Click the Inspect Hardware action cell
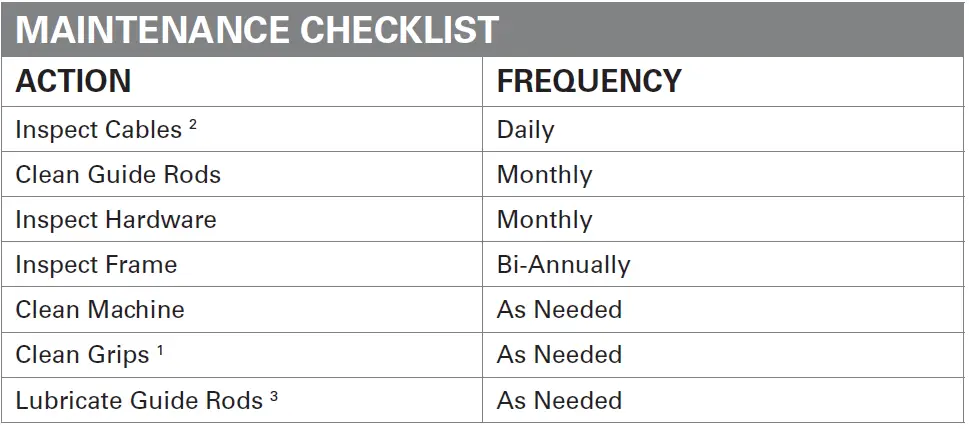Viewport: 969px width, 429px height. coord(115,220)
